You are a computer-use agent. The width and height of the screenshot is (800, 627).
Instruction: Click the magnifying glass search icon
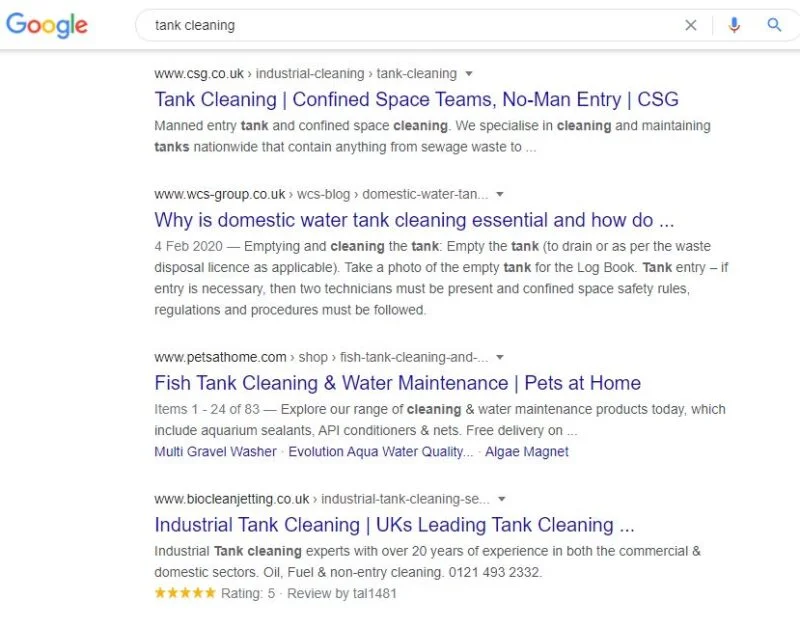775,25
